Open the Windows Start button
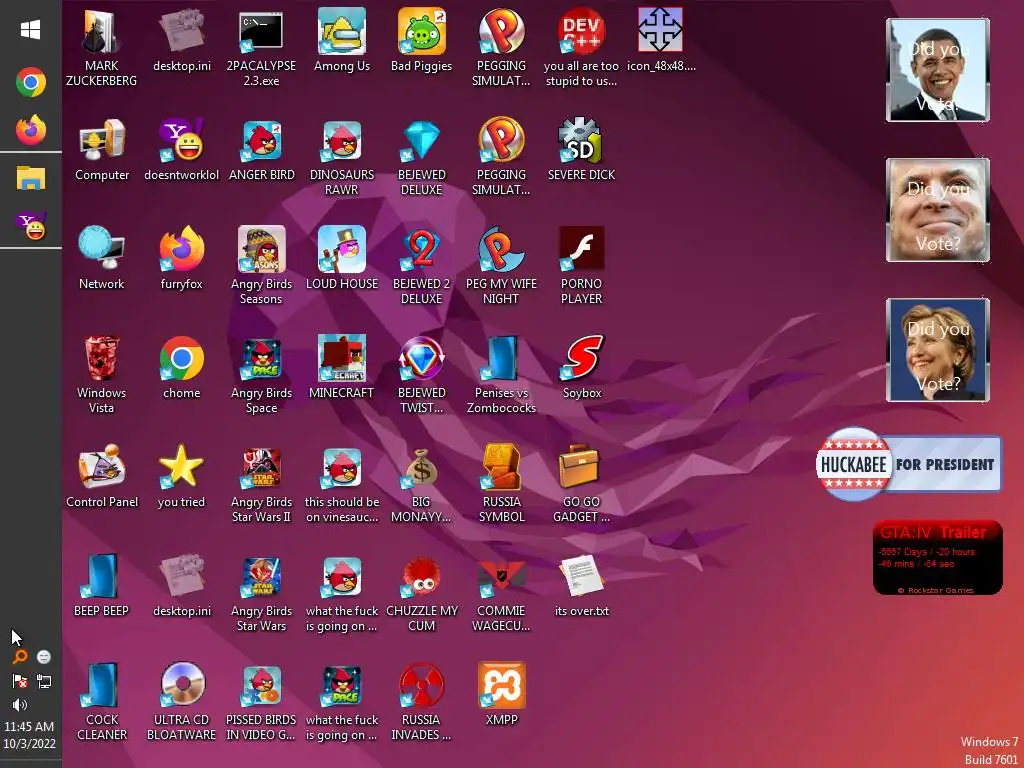 30,29
